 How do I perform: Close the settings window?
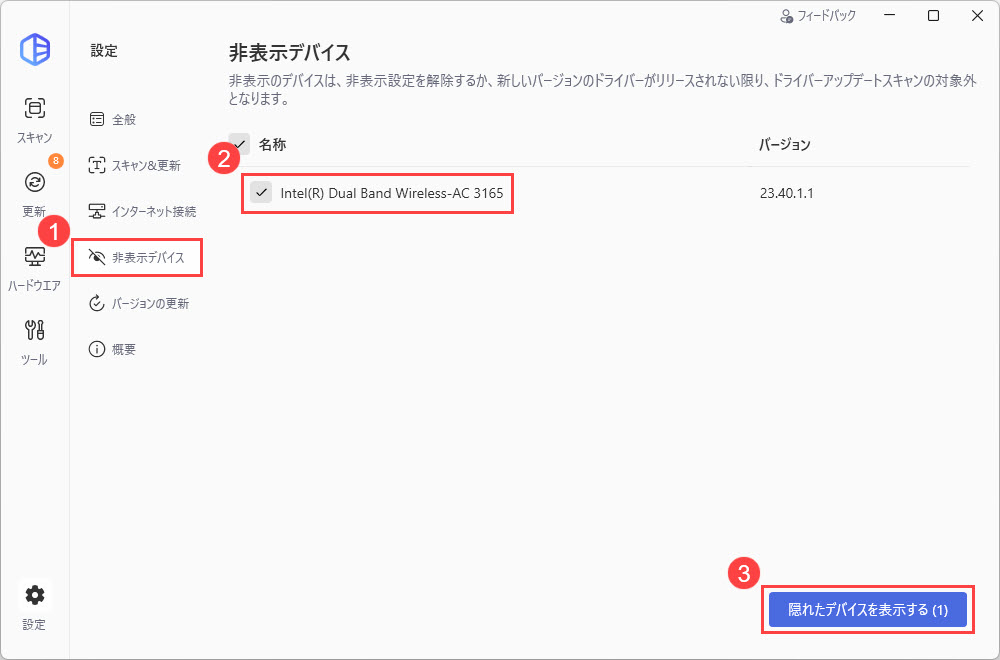pyautogui.click(x=977, y=16)
